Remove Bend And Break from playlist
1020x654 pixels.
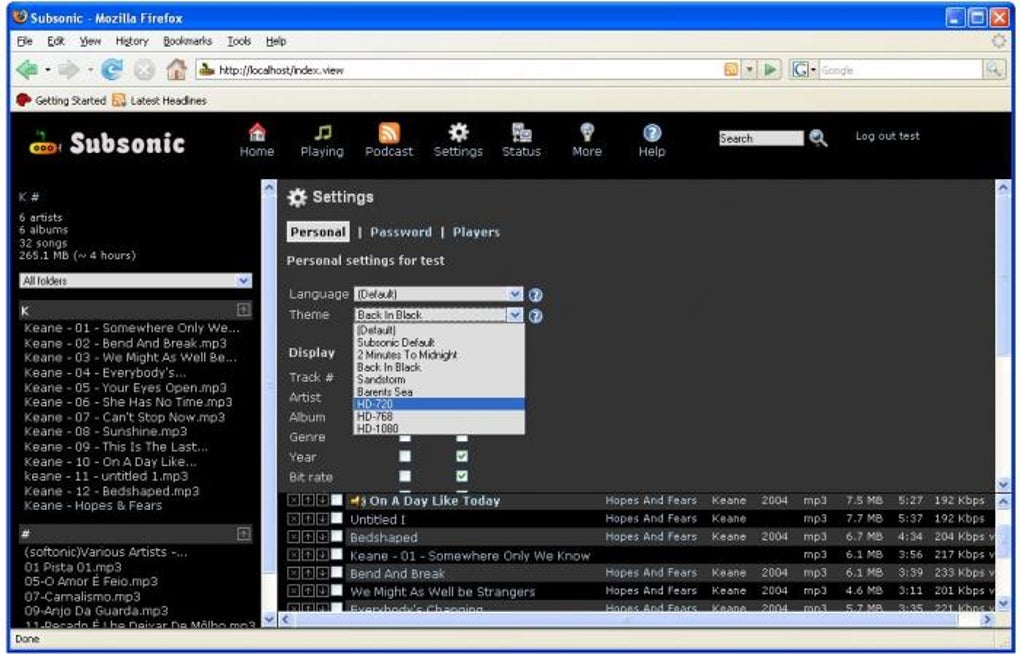click(293, 573)
